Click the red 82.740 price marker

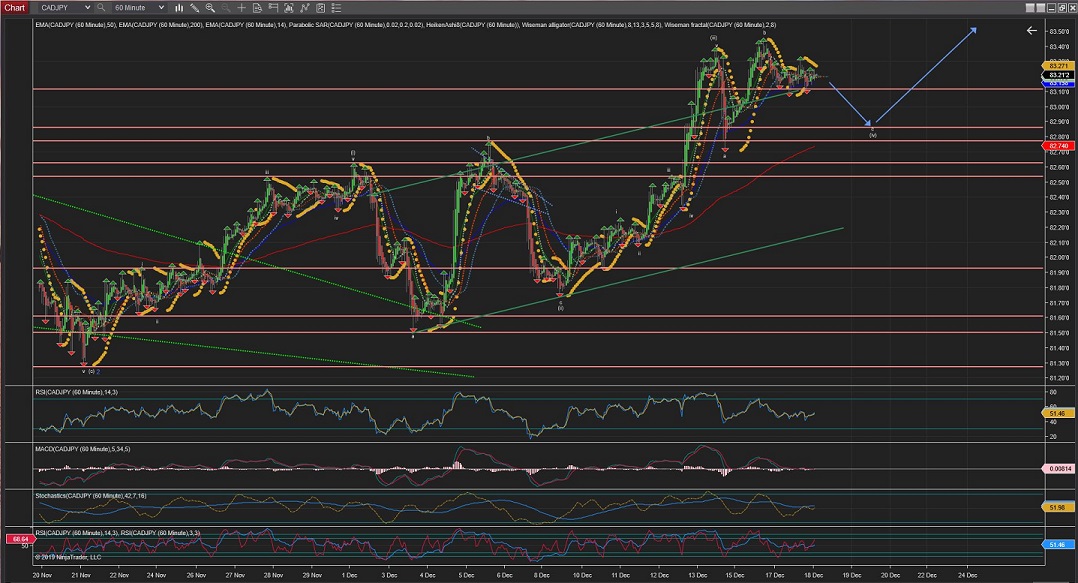coord(1059,146)
